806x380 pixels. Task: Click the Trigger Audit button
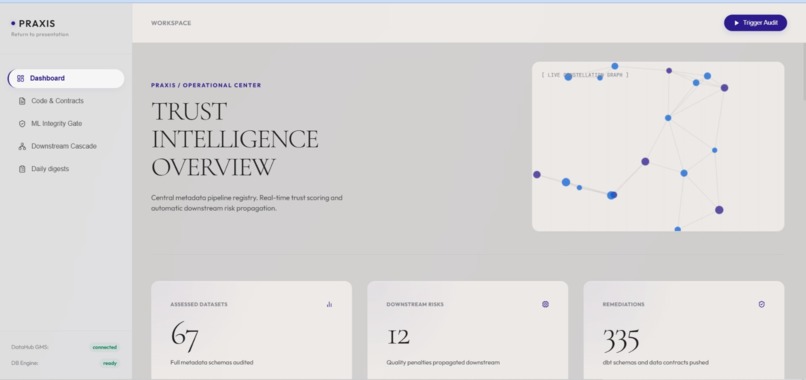coord(755,23)
